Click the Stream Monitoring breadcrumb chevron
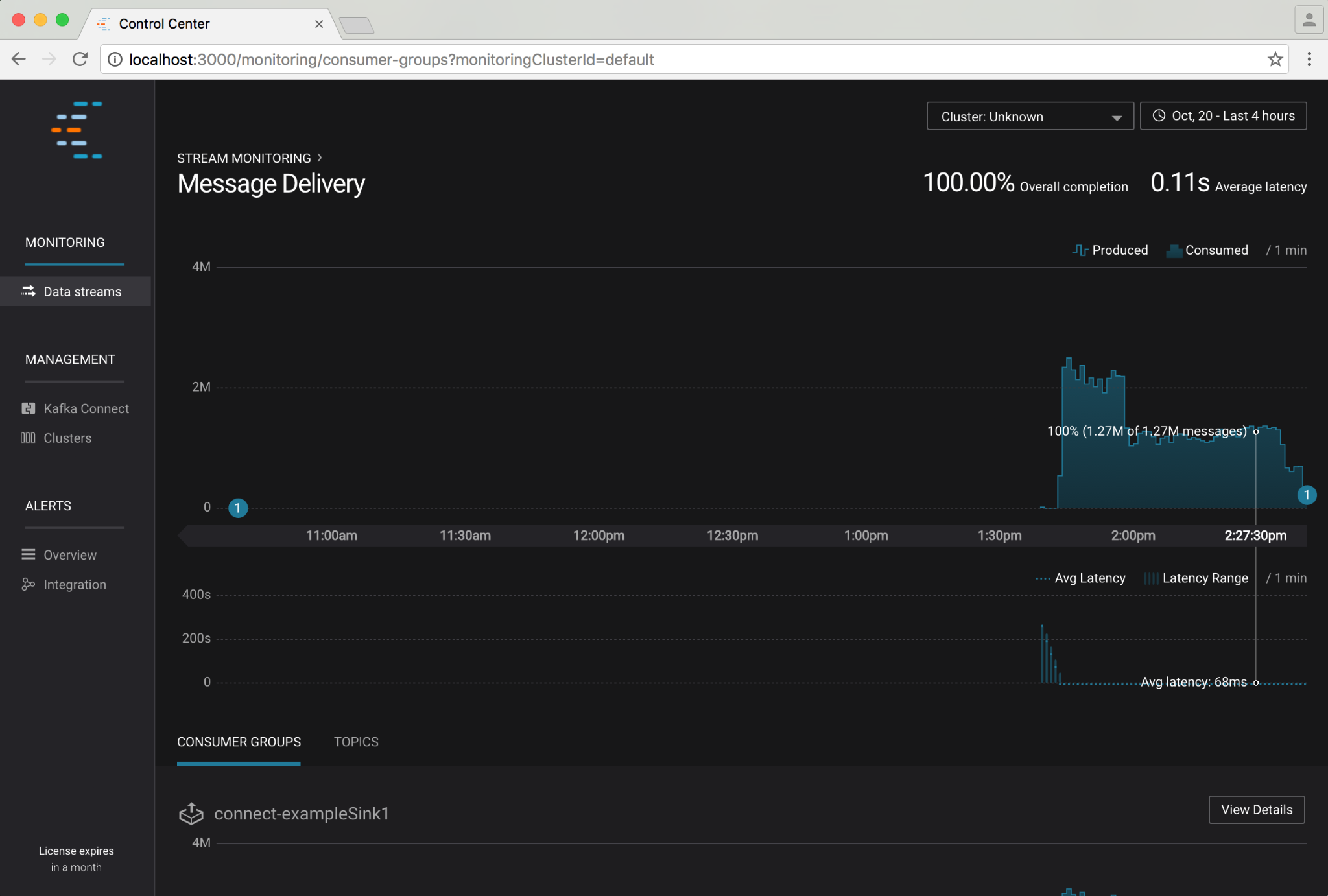Image resolution: width=1328 pixels, height=896 pixels. (x=320, y=158)
